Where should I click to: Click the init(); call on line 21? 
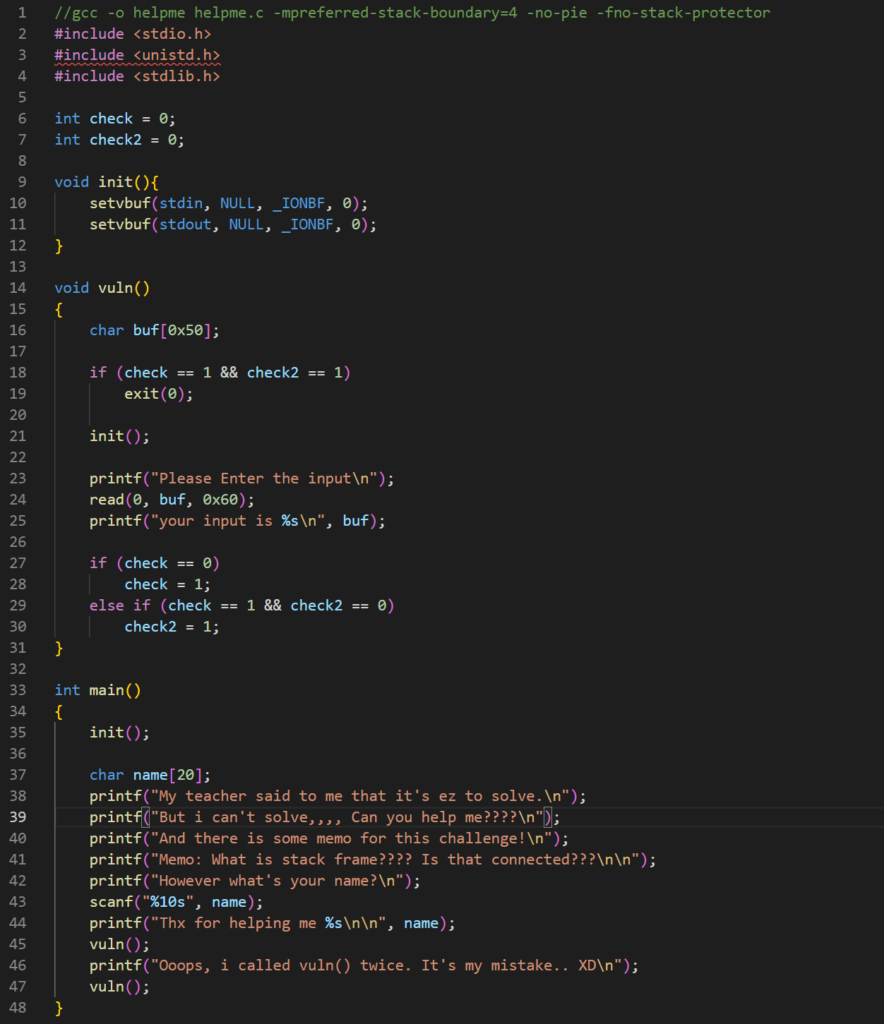point(119,436)
